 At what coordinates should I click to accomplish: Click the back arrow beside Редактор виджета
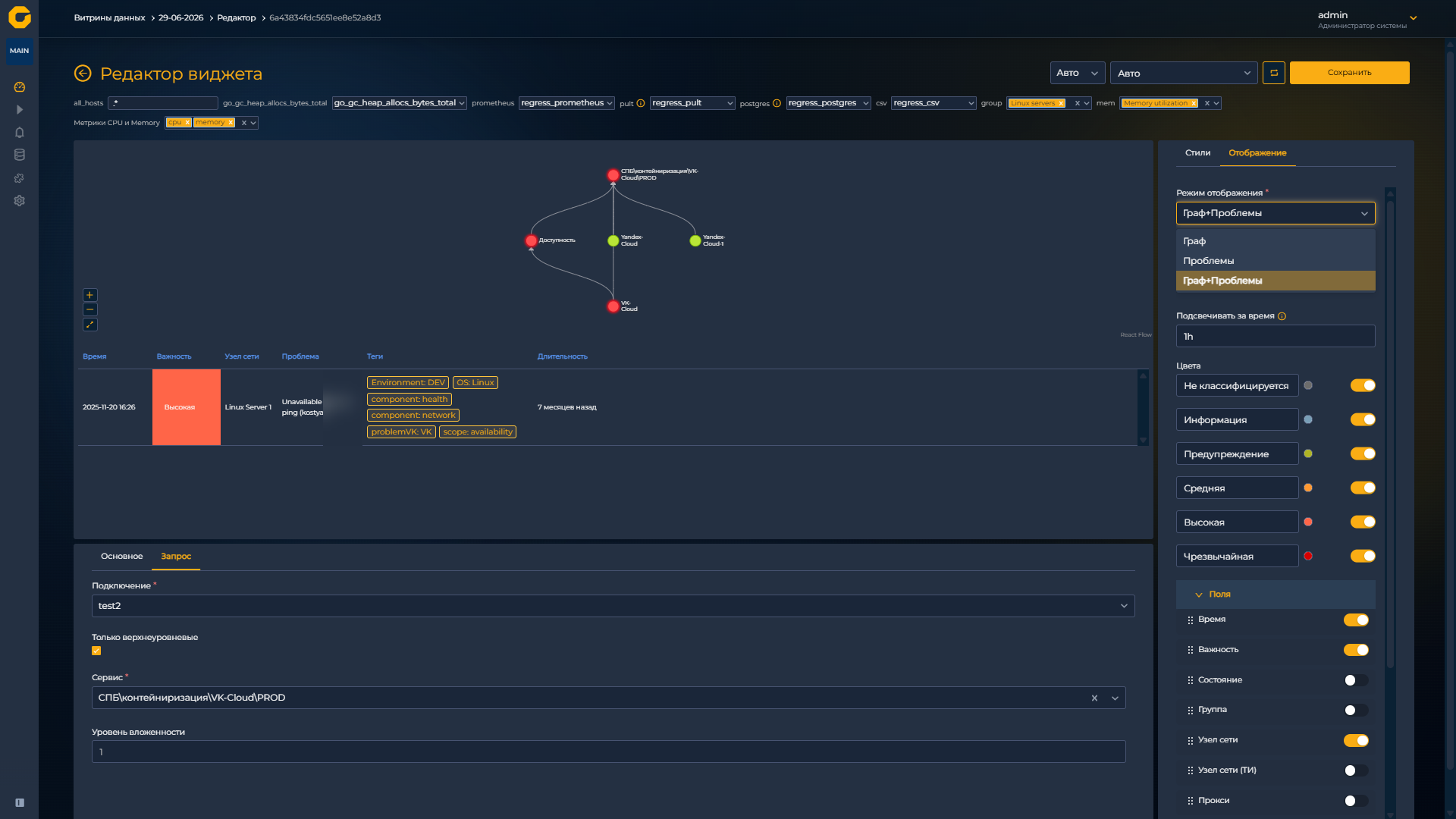point(83,74)
